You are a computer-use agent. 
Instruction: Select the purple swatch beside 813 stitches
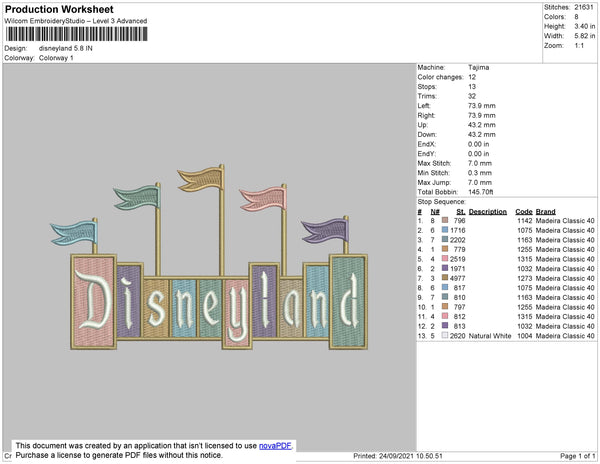[445, 326]
